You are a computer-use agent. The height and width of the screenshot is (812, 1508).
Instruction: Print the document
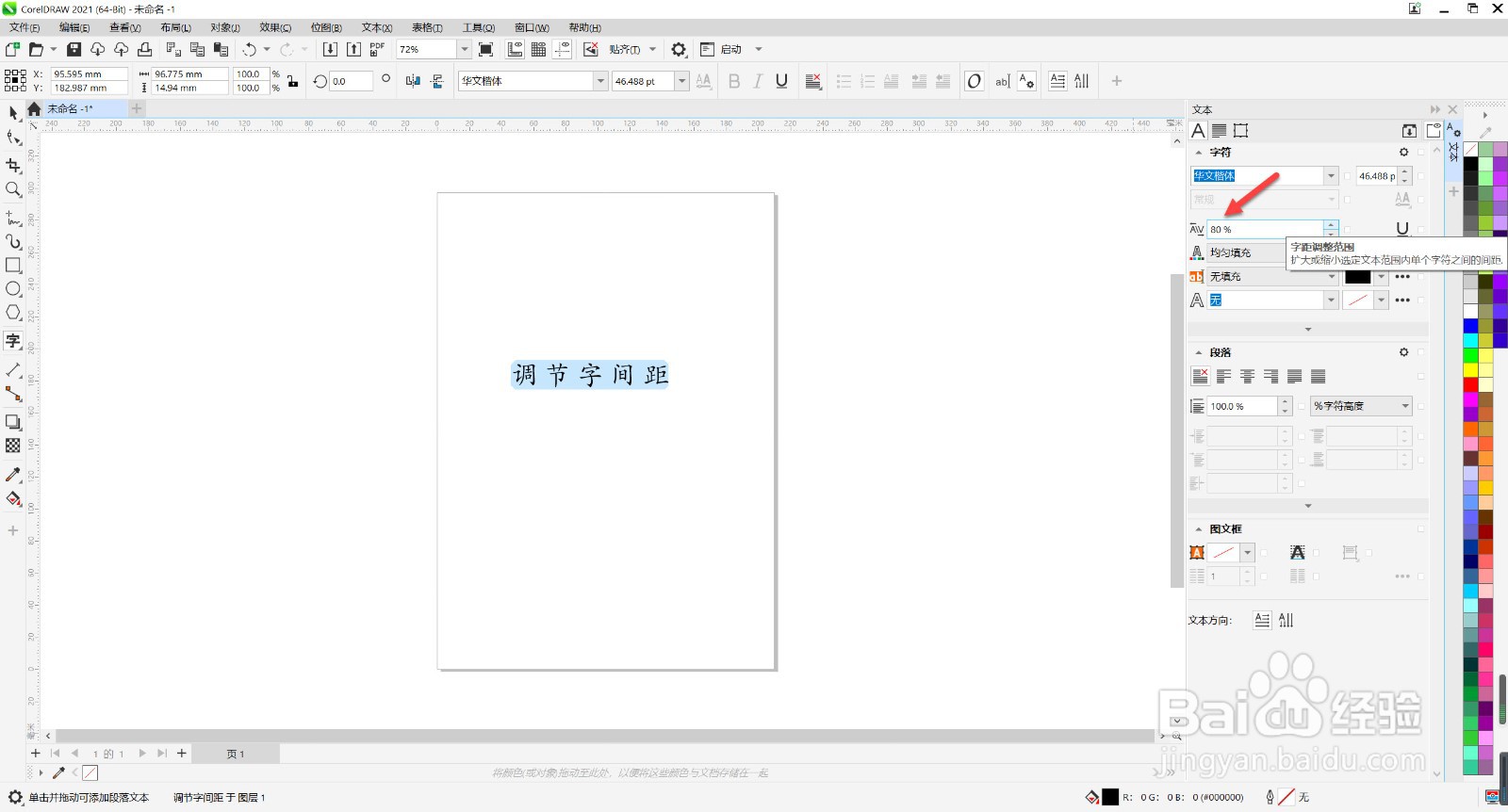(144, 49)
